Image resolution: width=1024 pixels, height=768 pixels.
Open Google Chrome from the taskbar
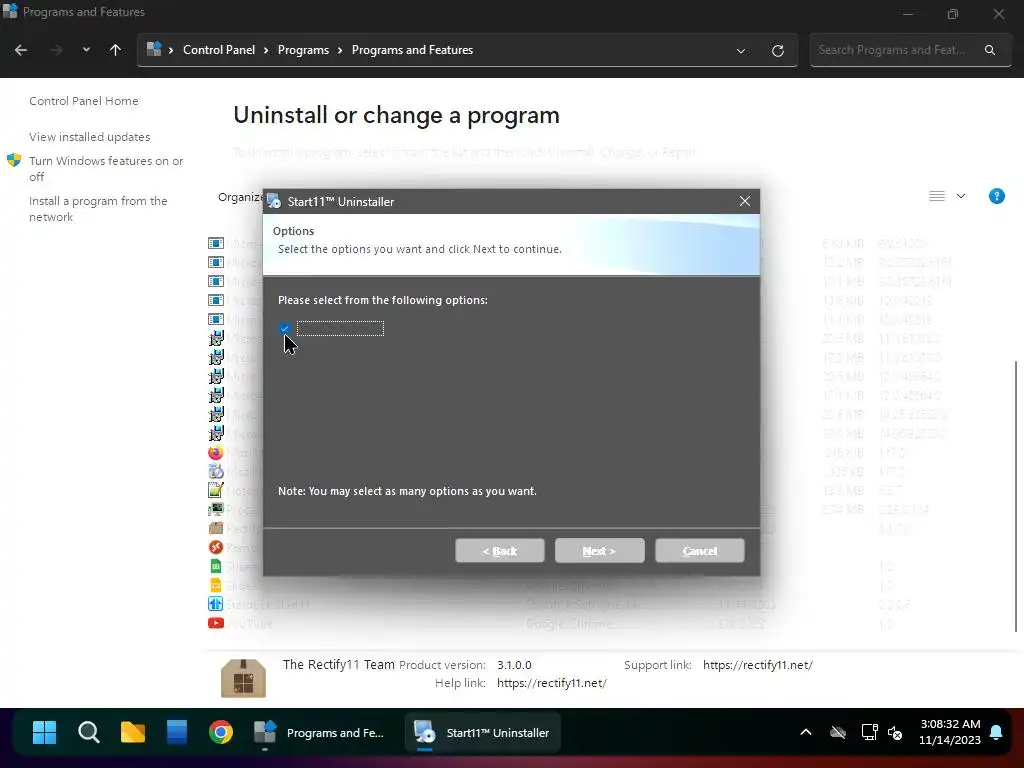coord(221,733)
